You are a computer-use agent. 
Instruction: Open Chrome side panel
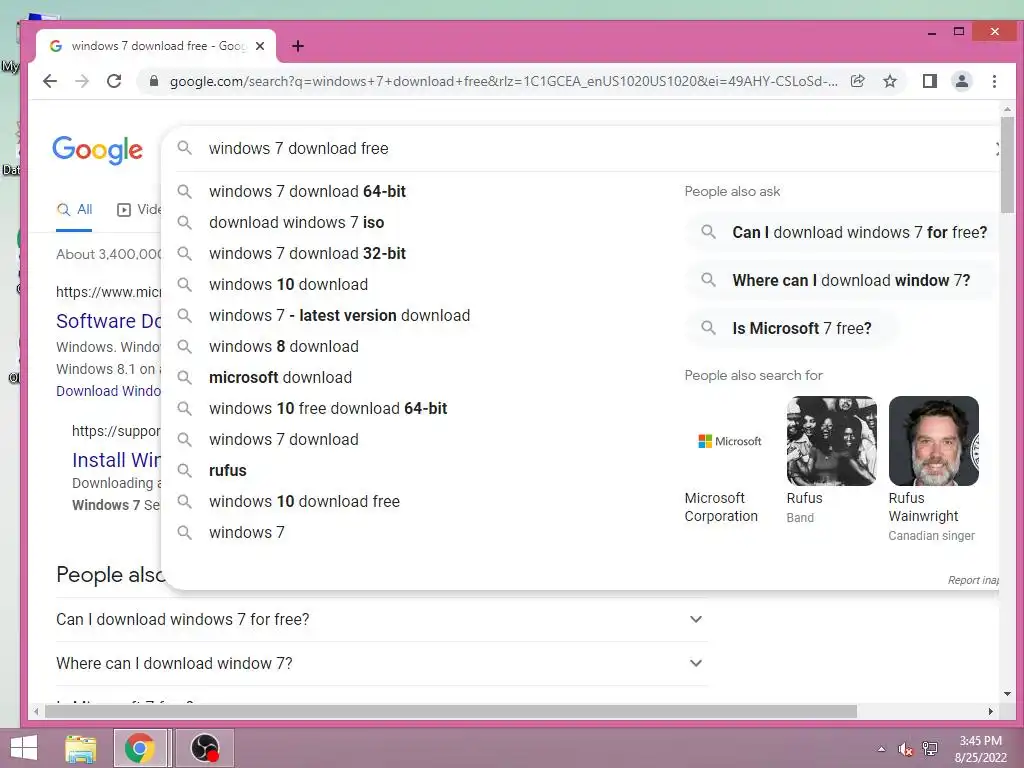point(929,81)
